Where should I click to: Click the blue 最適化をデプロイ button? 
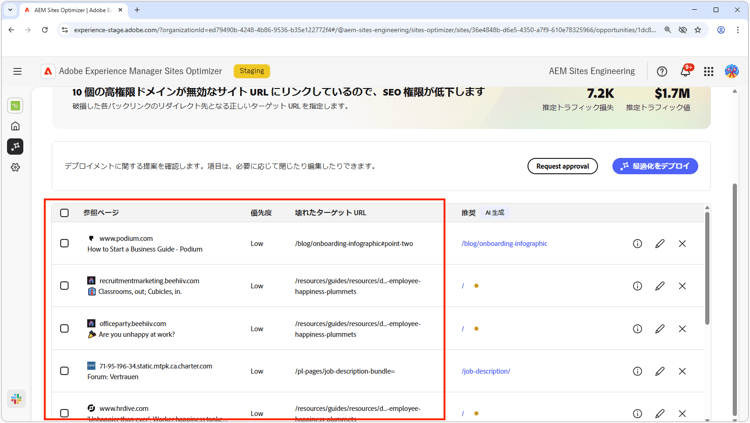coord(655,167)
